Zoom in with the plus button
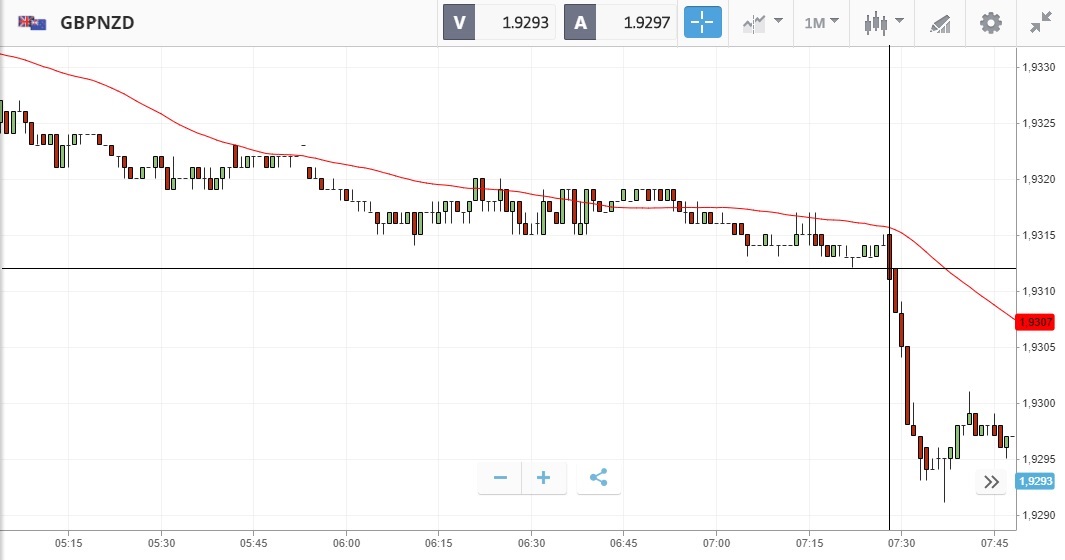 [x=544, y=478]
